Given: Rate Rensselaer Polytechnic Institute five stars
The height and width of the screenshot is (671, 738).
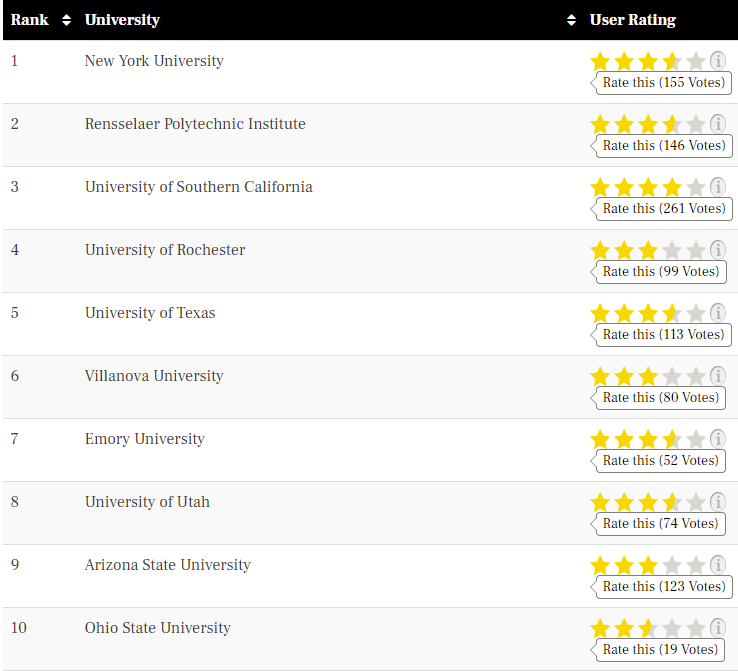Looking at the screenshot, I should click(696, 124).
